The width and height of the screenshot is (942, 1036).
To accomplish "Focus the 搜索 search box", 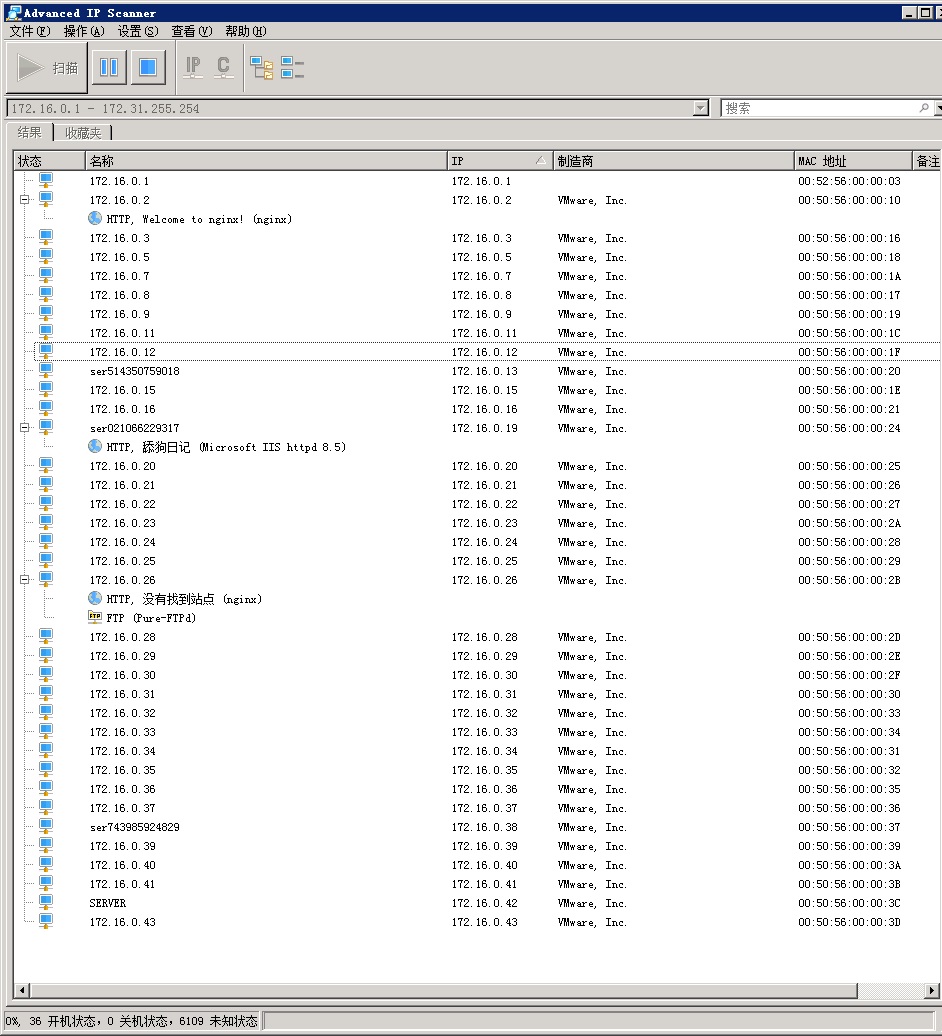I will (819, 108).
